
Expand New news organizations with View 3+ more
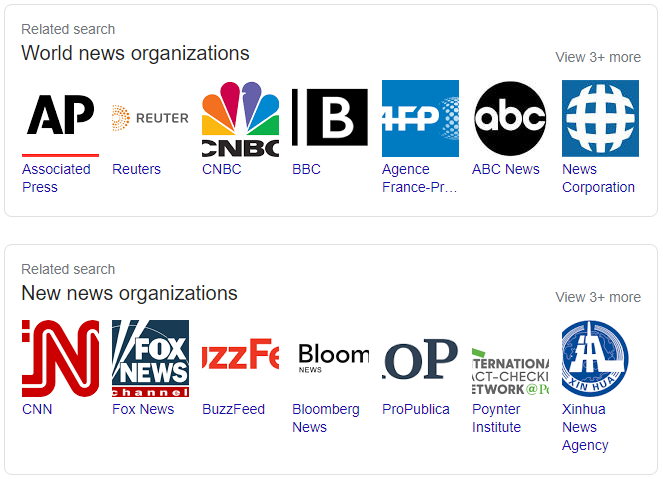[x=598, y=297]
